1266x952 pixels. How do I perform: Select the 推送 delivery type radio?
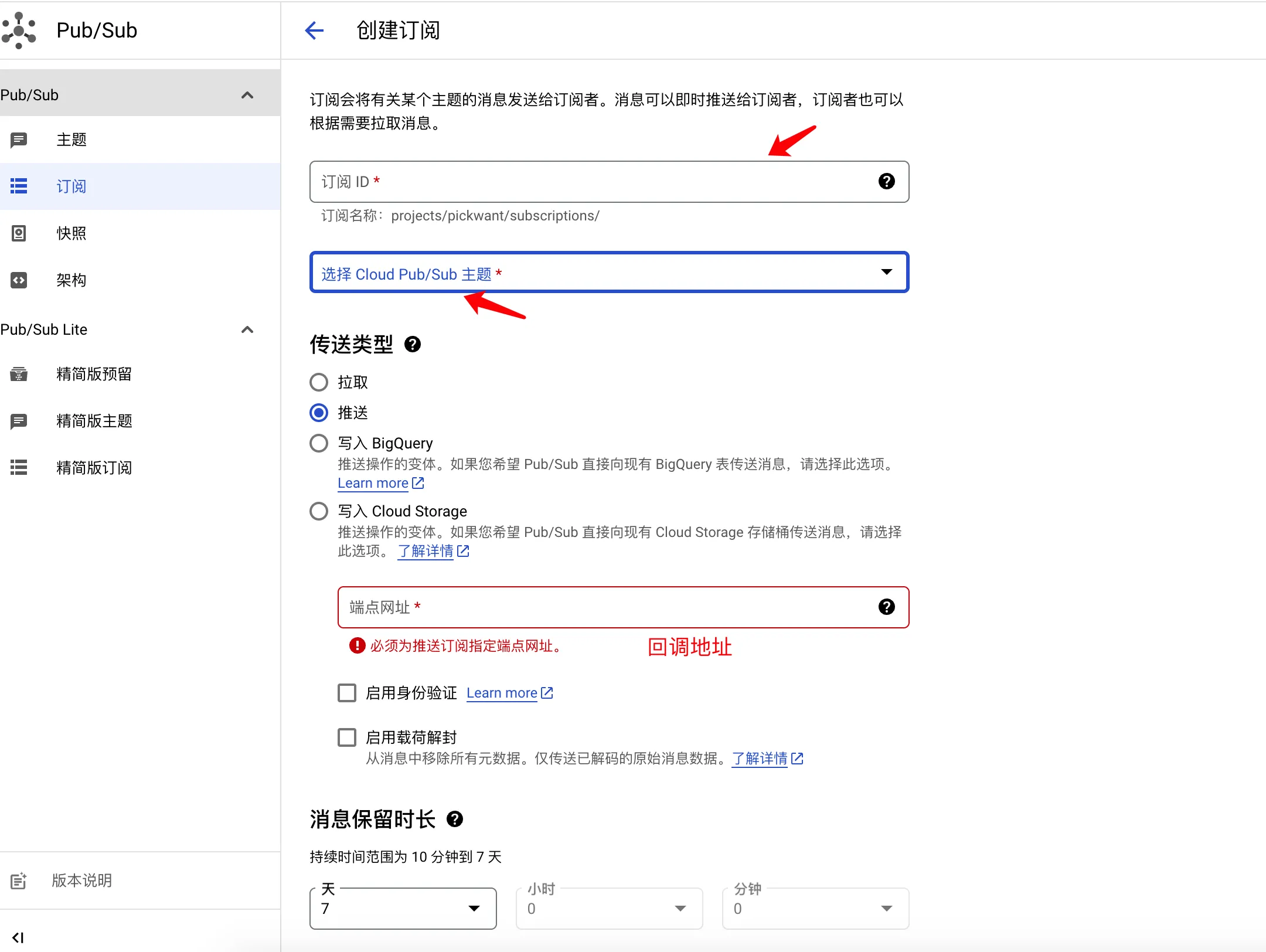tap(319, 413)
